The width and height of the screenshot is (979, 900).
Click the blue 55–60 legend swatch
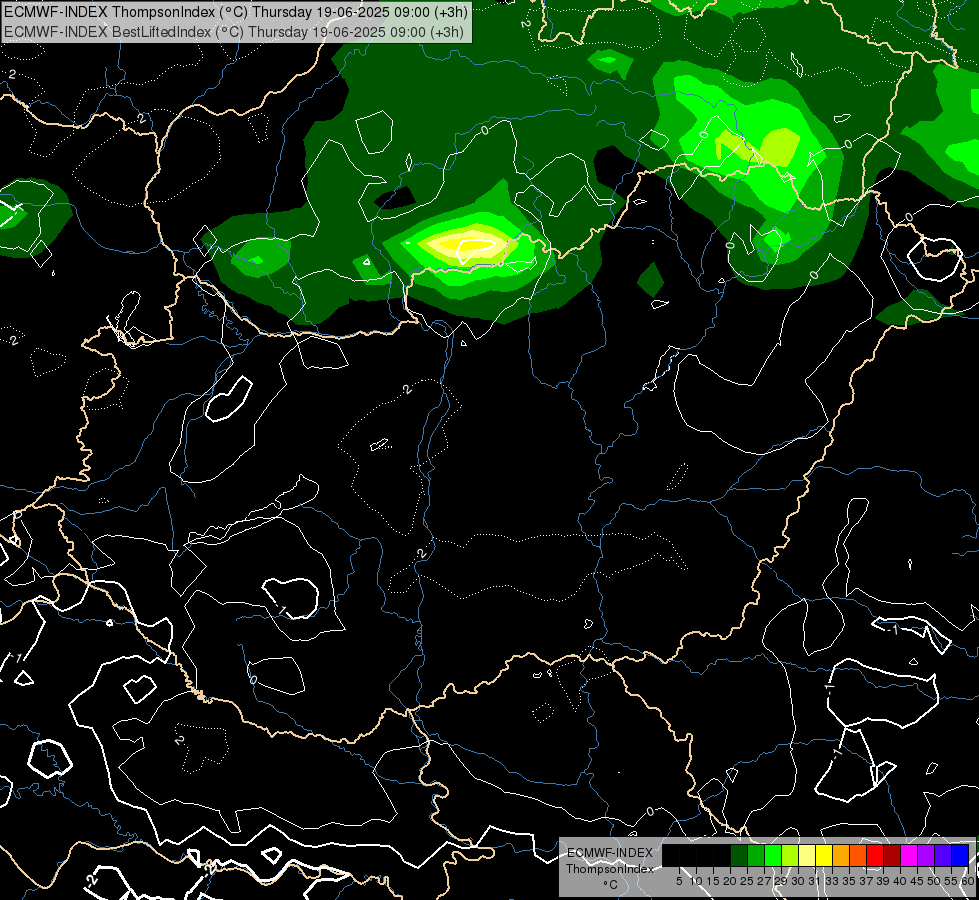point(960,856)
